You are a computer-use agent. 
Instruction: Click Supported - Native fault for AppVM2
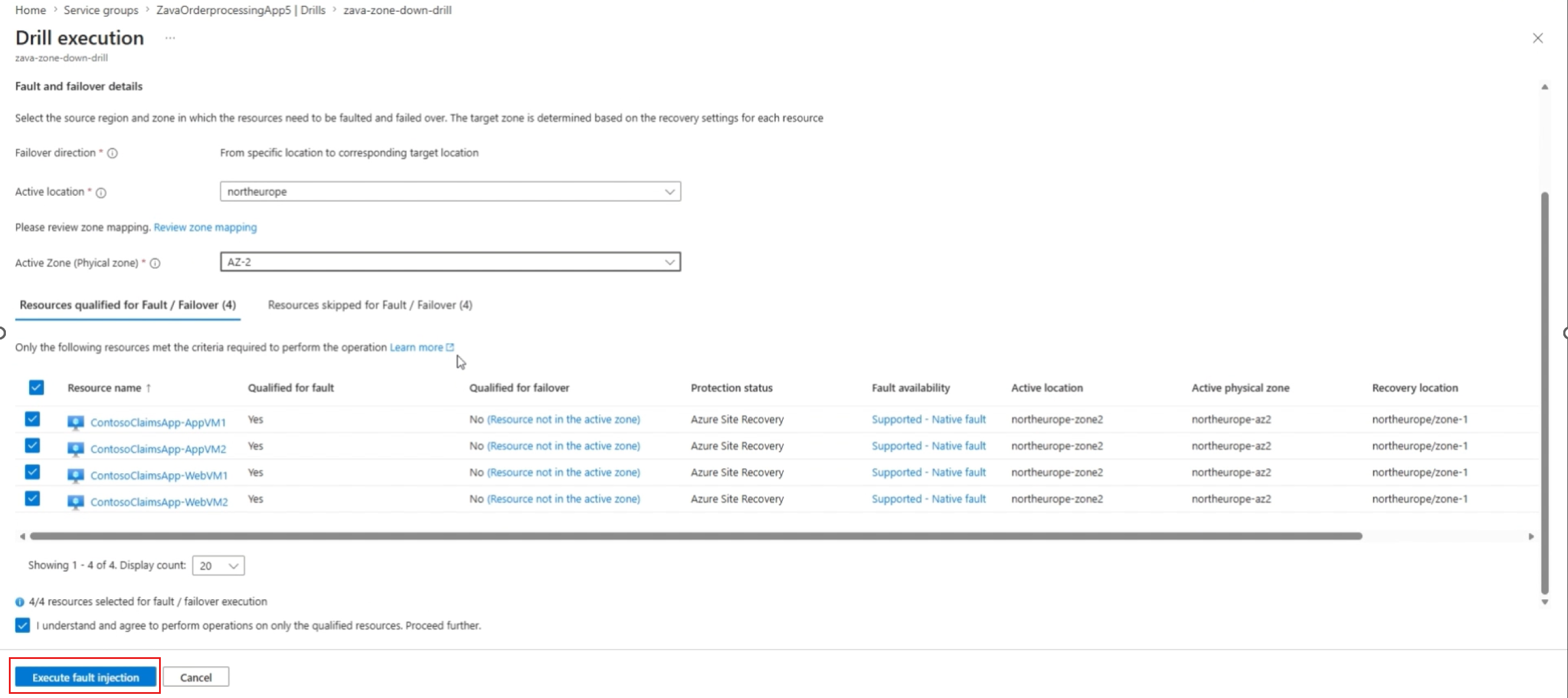(x=928, y=447)
